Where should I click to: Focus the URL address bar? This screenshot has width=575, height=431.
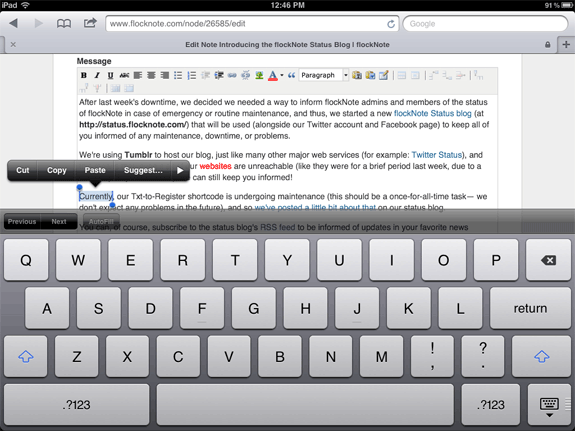tap(252, 24)
